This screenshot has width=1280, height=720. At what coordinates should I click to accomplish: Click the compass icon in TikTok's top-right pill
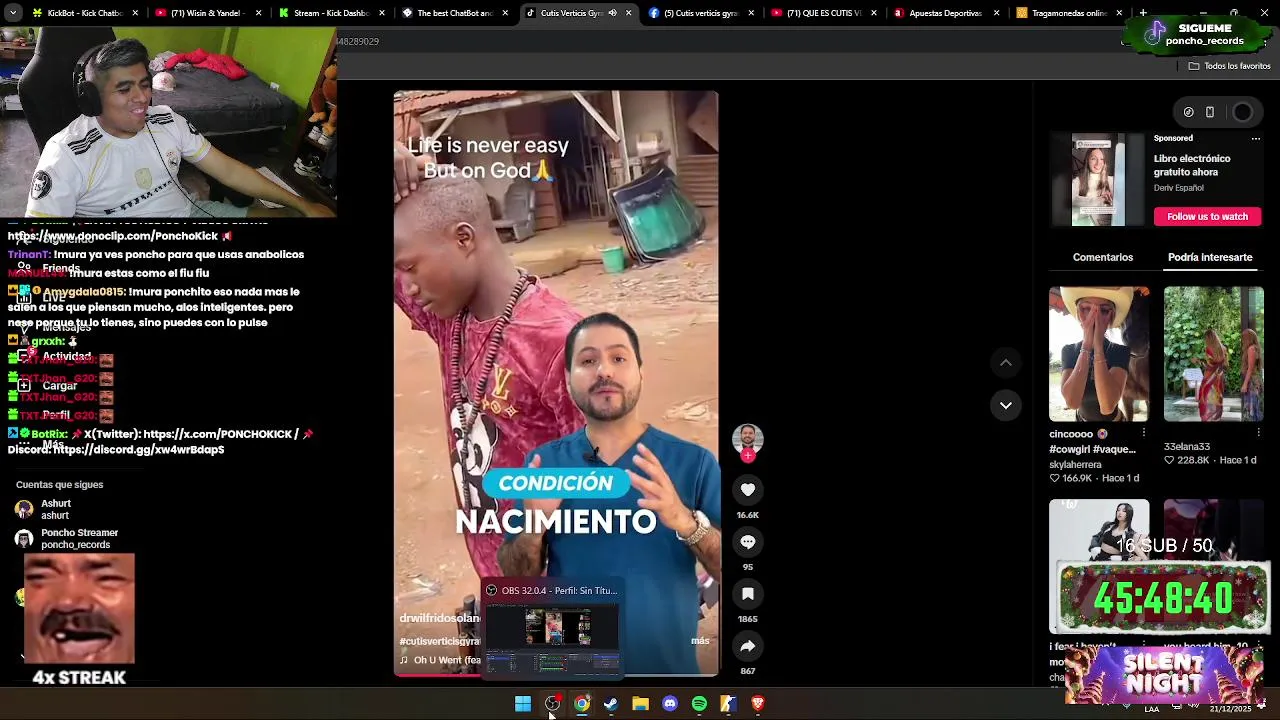point(1188,112)
